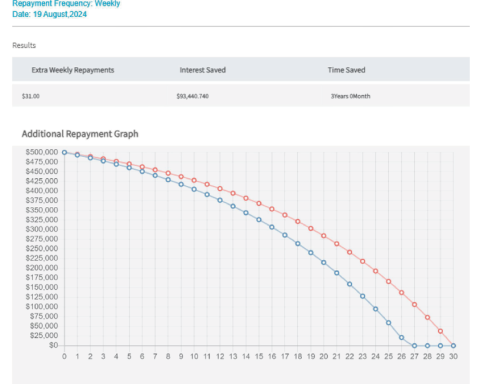Select the $93,440.740 interest saved value
This screenshot has height=384, width=480.
point(193,96)
